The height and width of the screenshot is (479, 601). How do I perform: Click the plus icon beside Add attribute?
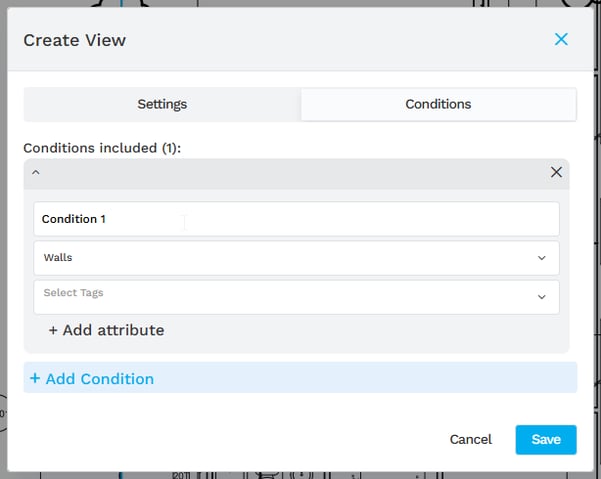coord(53,330)
